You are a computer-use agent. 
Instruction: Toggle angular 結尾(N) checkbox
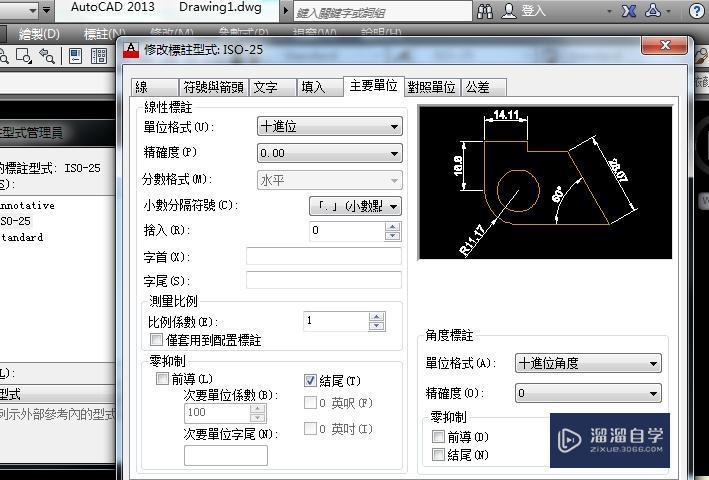coord(438,454)
